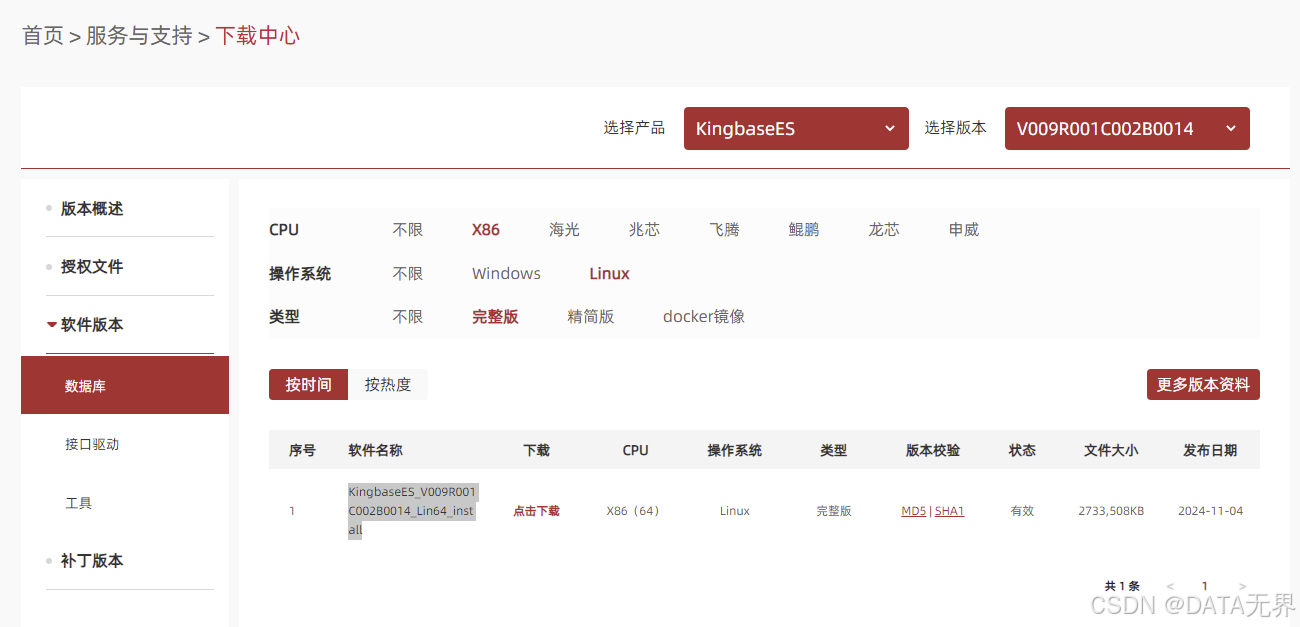Open 服务与支持 breadcrumb link
Image resolution: width=1300 pixels, height=627 pixels.
(x=139, y=36)
